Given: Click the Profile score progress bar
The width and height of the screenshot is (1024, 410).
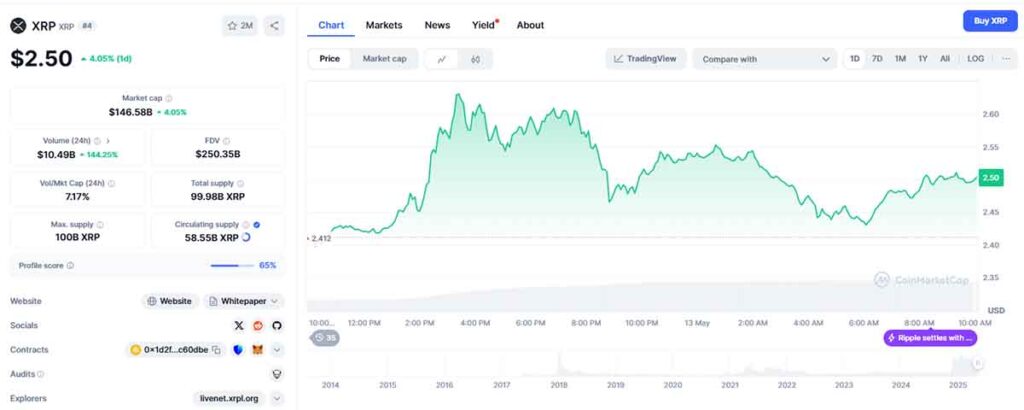Looking at the screenshot, I should click(x=232, y=266).
